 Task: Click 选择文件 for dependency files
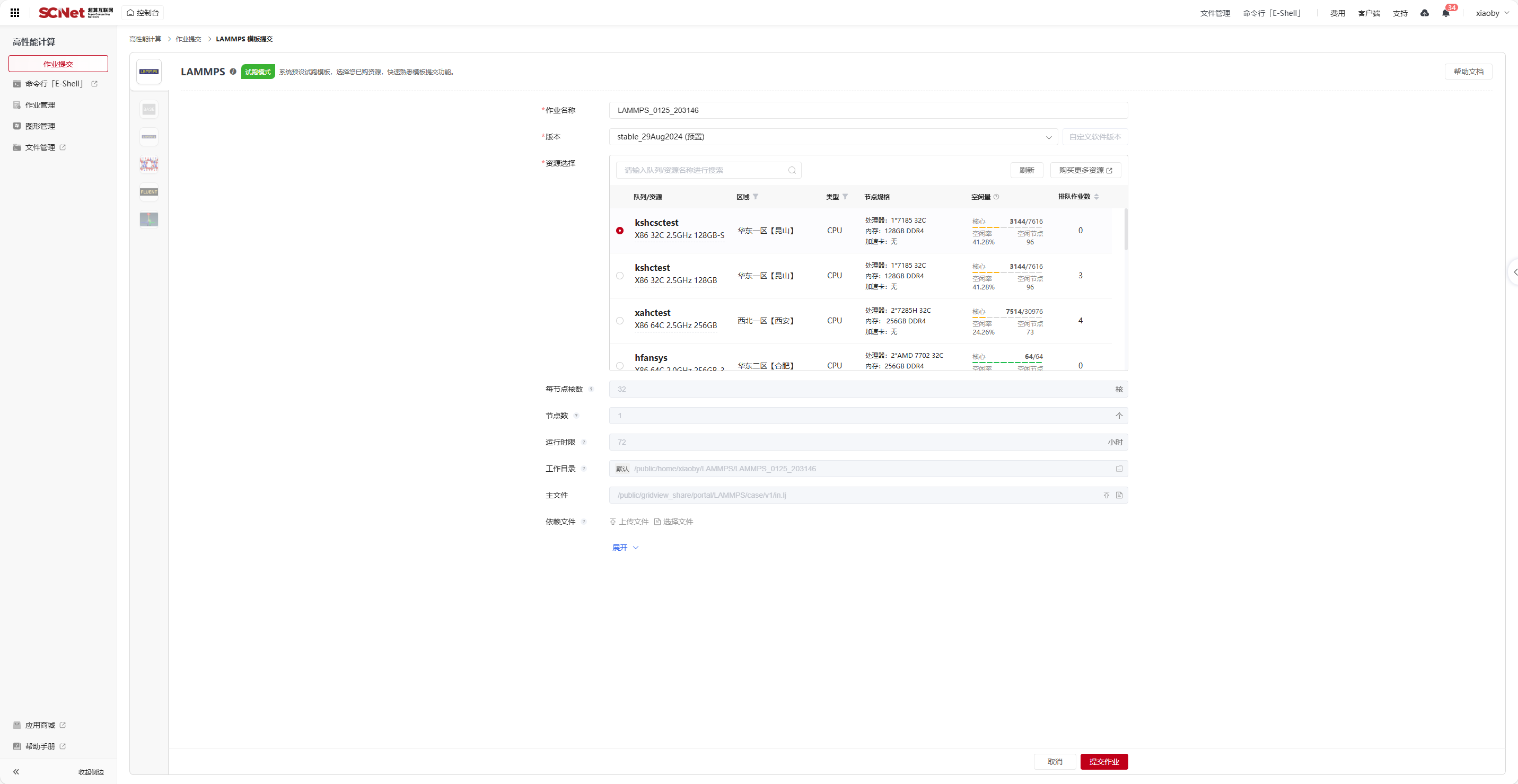click(673, 521)
